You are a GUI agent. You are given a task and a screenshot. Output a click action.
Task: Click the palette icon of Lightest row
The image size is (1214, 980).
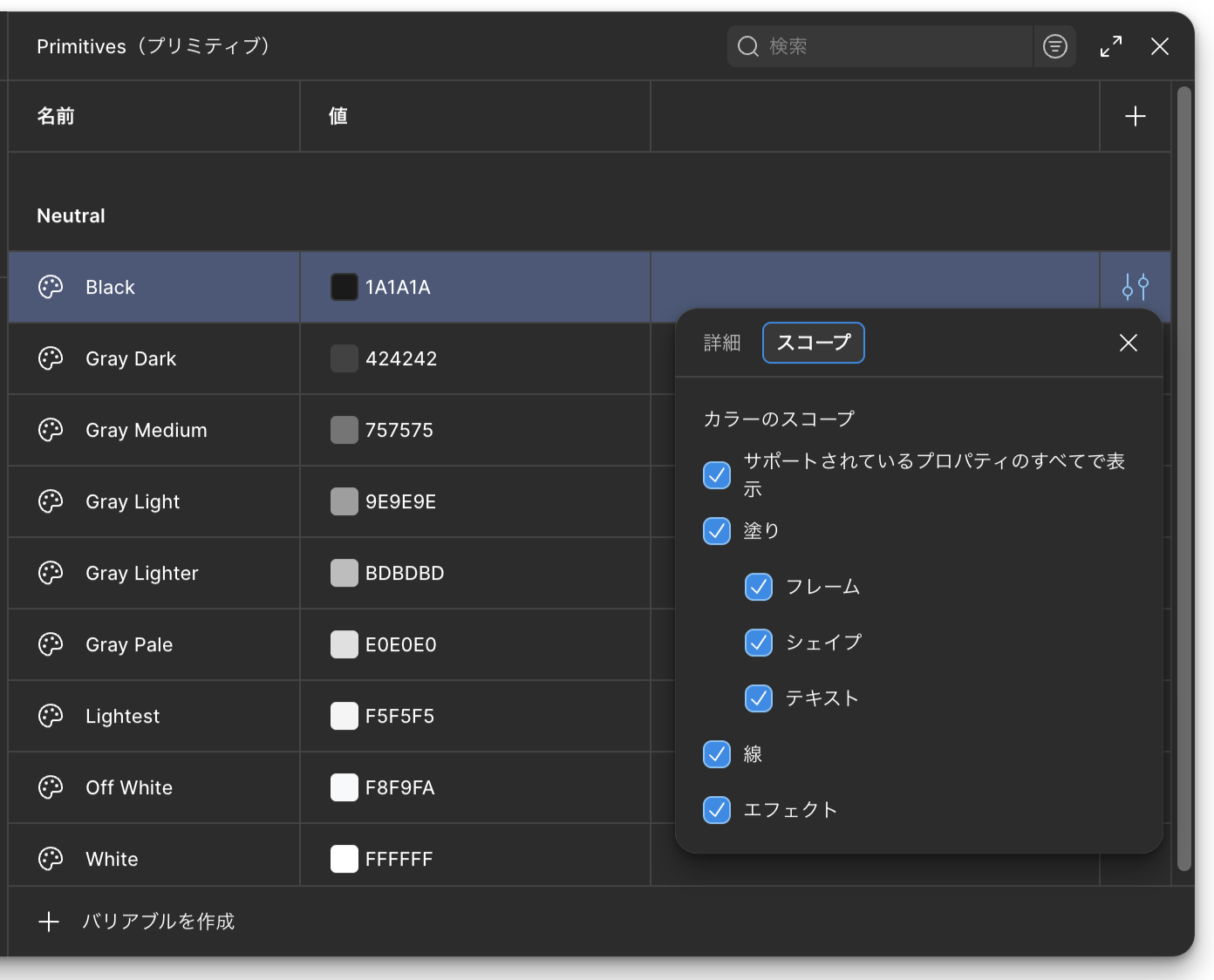[51, 716]
